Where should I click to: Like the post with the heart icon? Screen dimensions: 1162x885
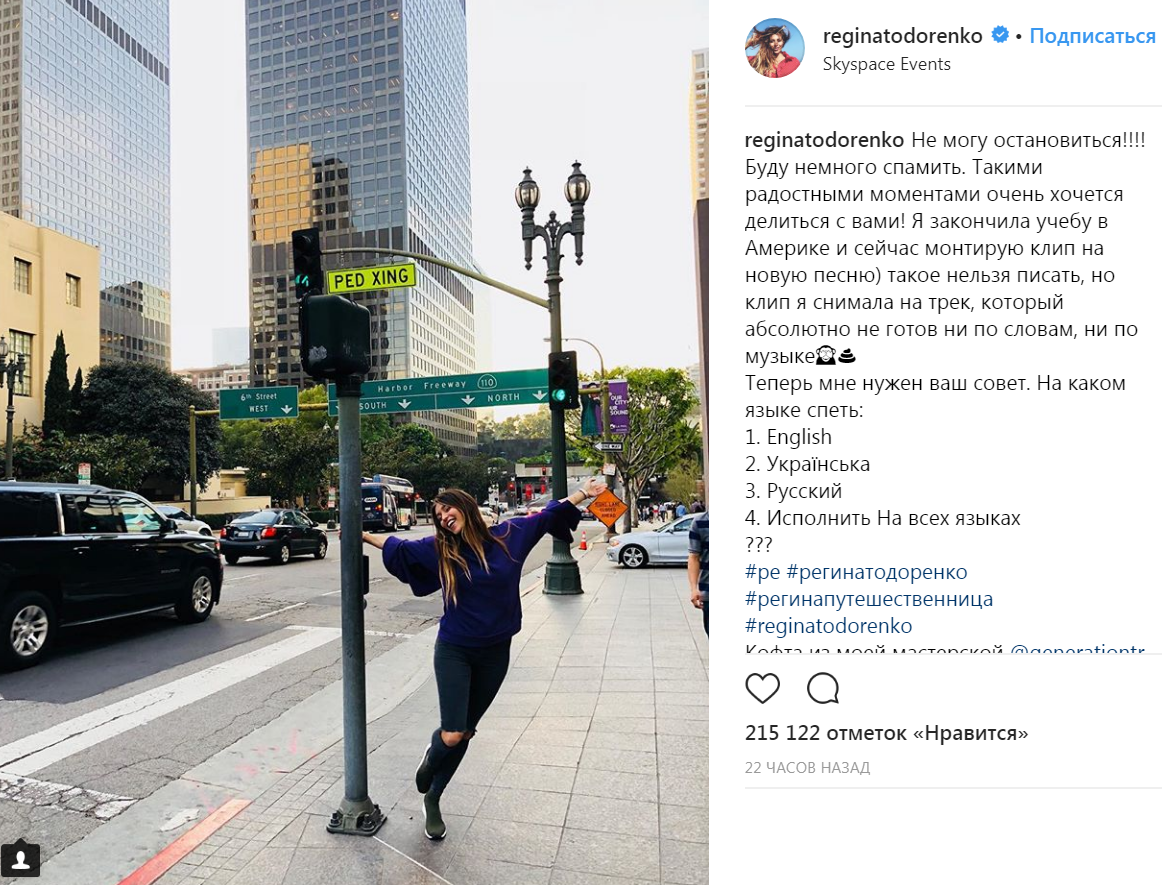click(x=762, y=689)
